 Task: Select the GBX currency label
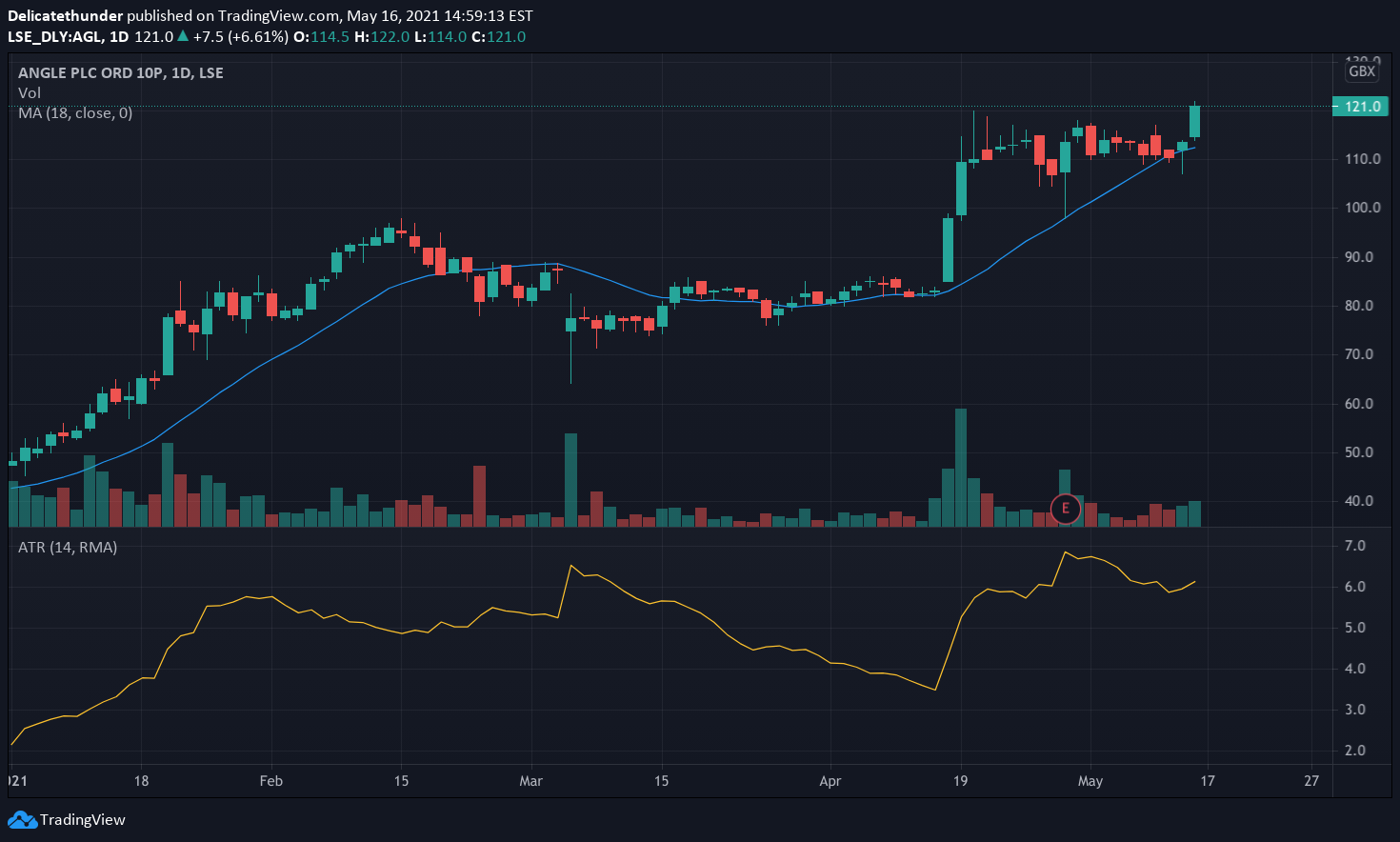pyautogui.click(x=1362, y=71)
